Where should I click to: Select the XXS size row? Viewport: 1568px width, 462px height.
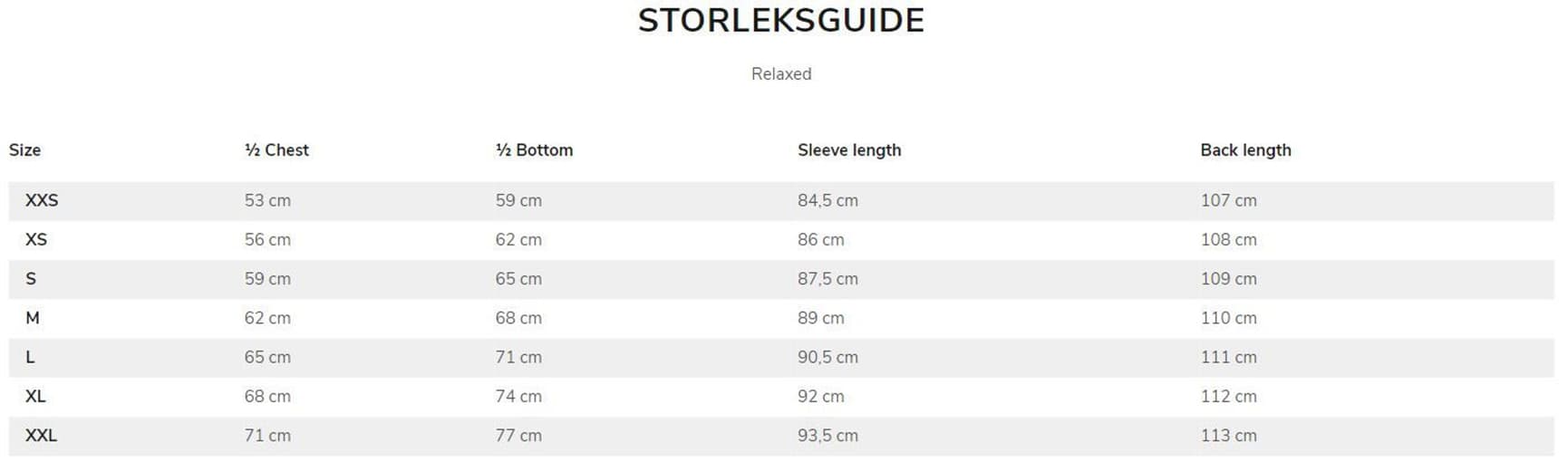(42, 201)
